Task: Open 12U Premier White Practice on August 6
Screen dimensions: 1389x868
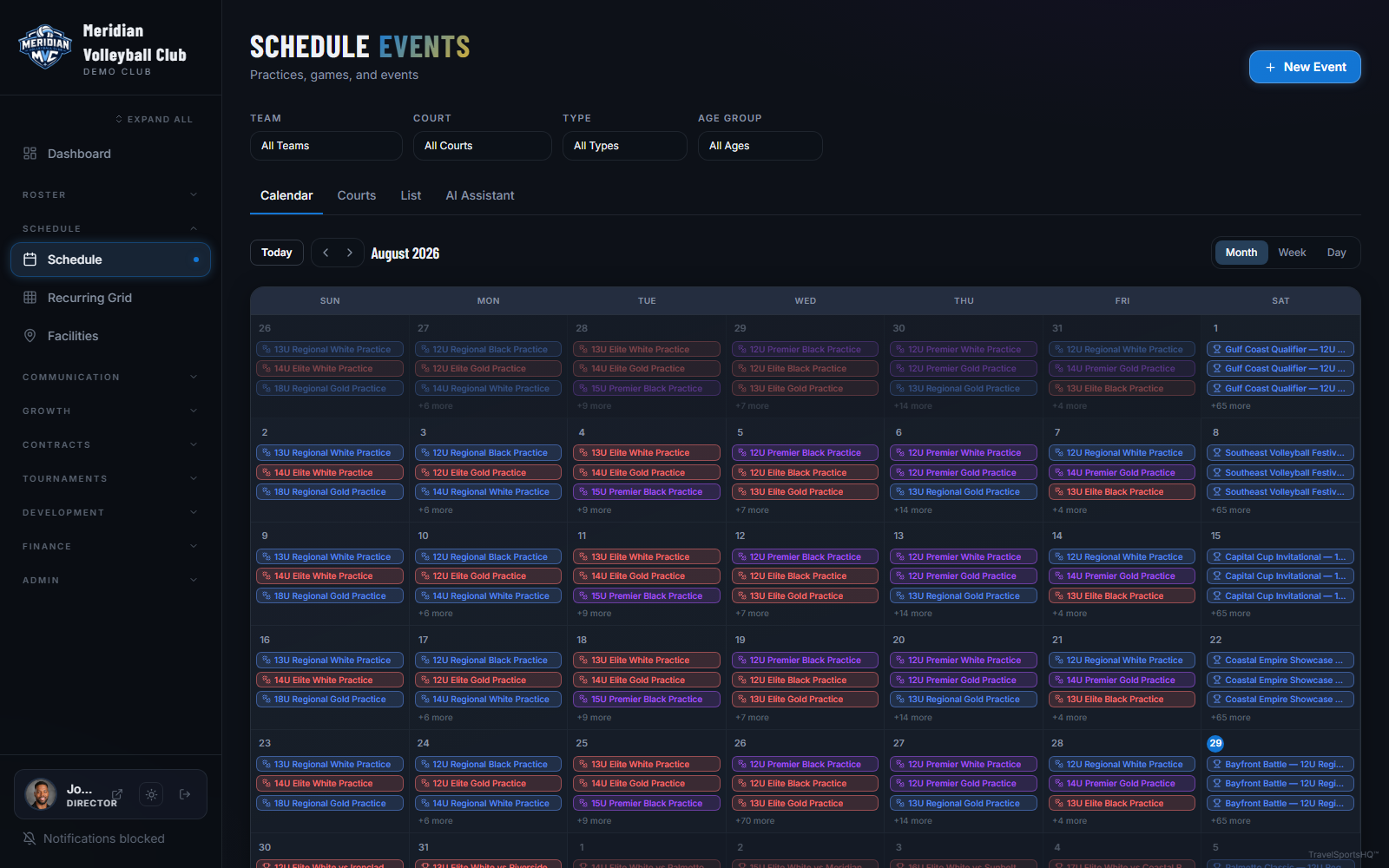Action: pyautogui.click(x=964, y=453)
